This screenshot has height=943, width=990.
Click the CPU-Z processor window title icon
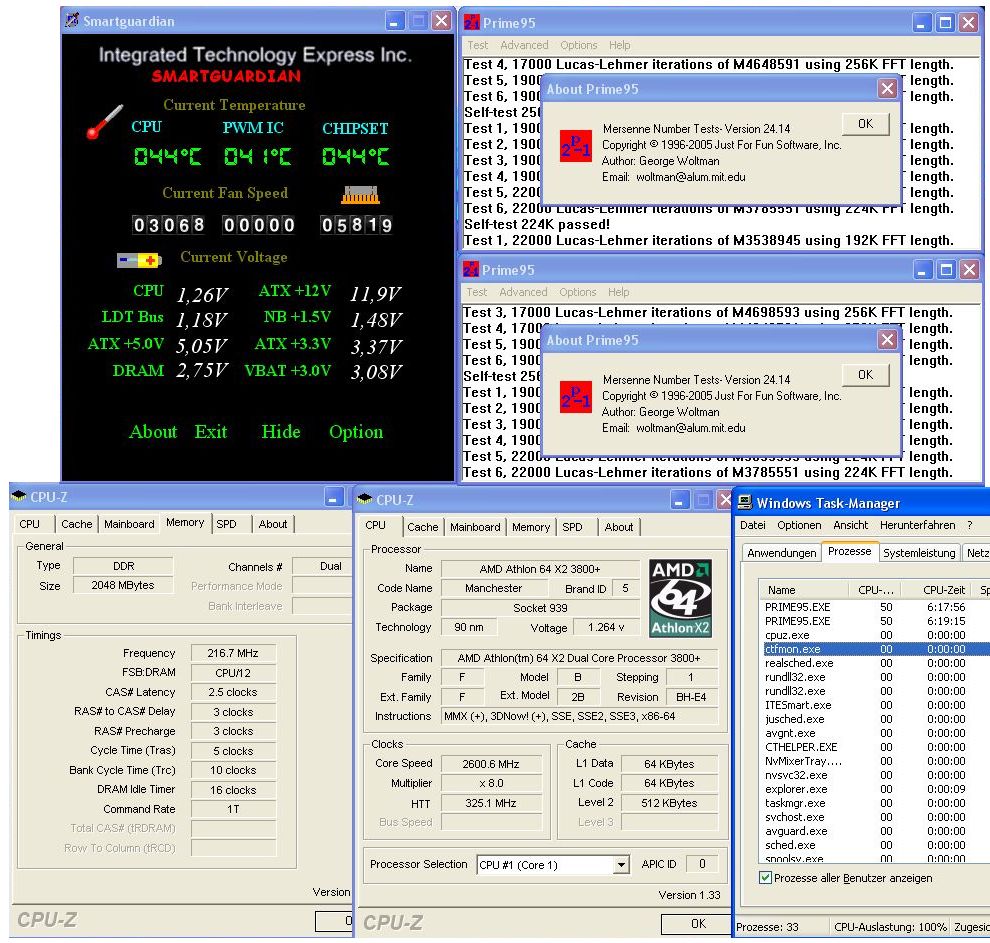364,499
